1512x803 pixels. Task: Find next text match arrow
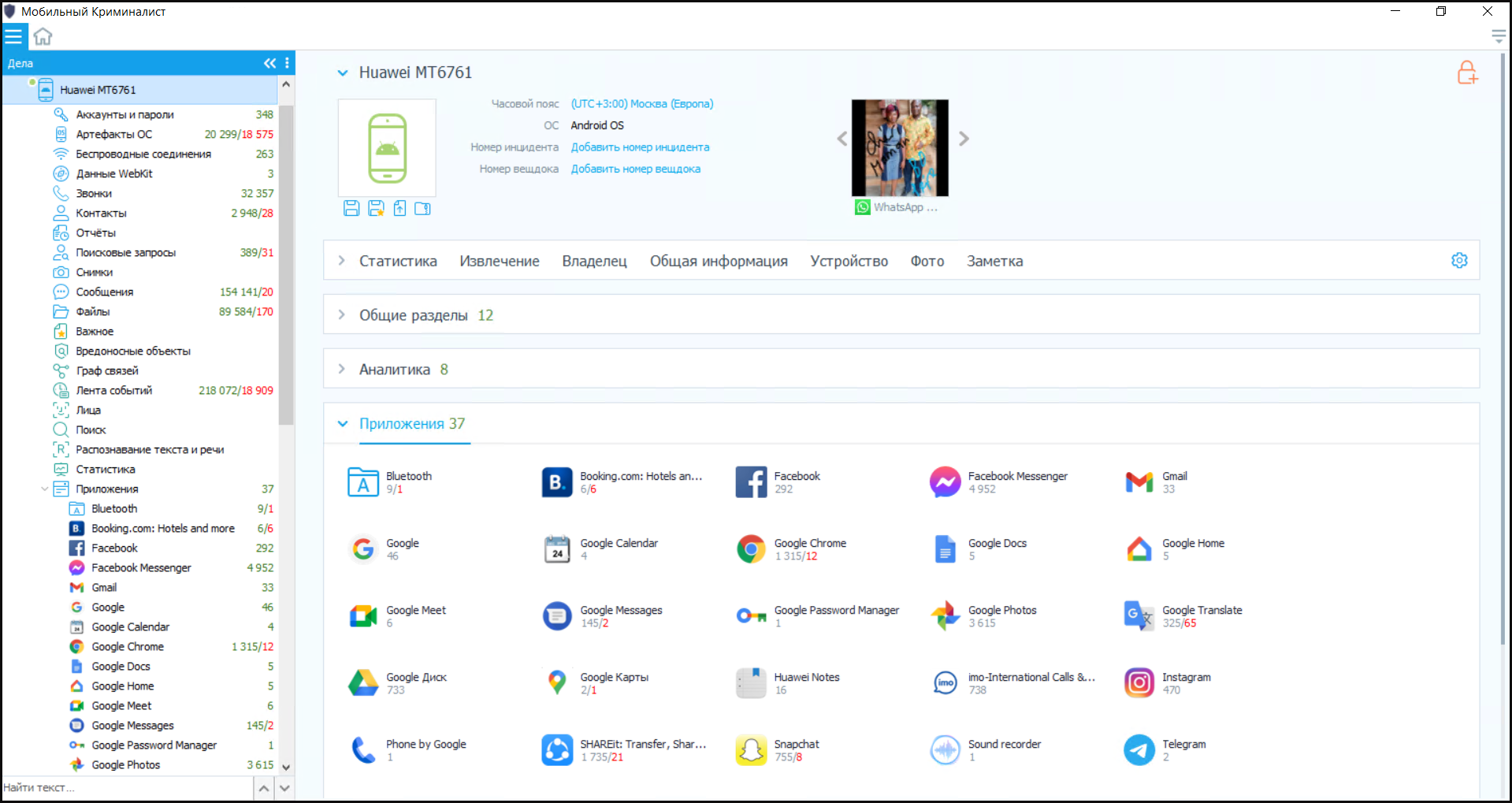click(285, 788)
